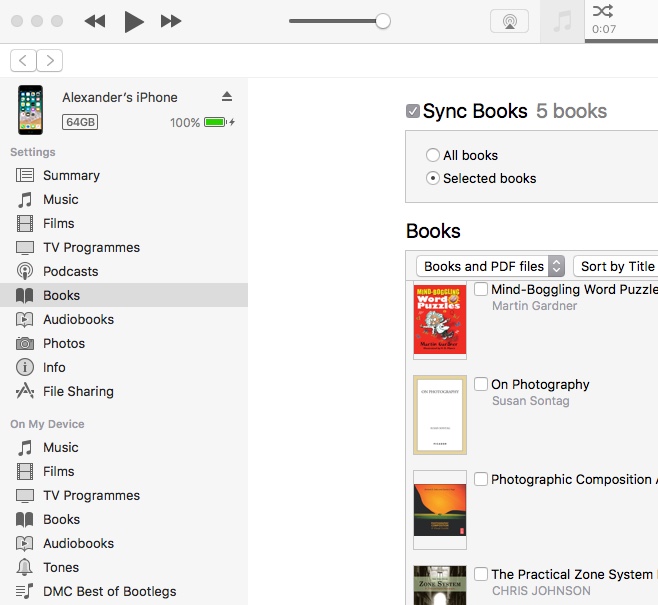658x605 pixels.
Task: Tick The Practical Zone System checkbox
Action: [481, 574]
